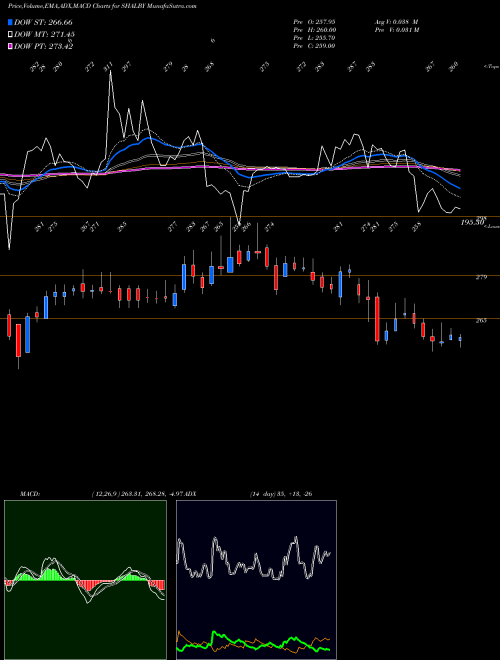The height and width of the screenshot is (660, 500).
Task: Open the ADX indicator panel
Action: pyautogui.click(x=256, y=580)
